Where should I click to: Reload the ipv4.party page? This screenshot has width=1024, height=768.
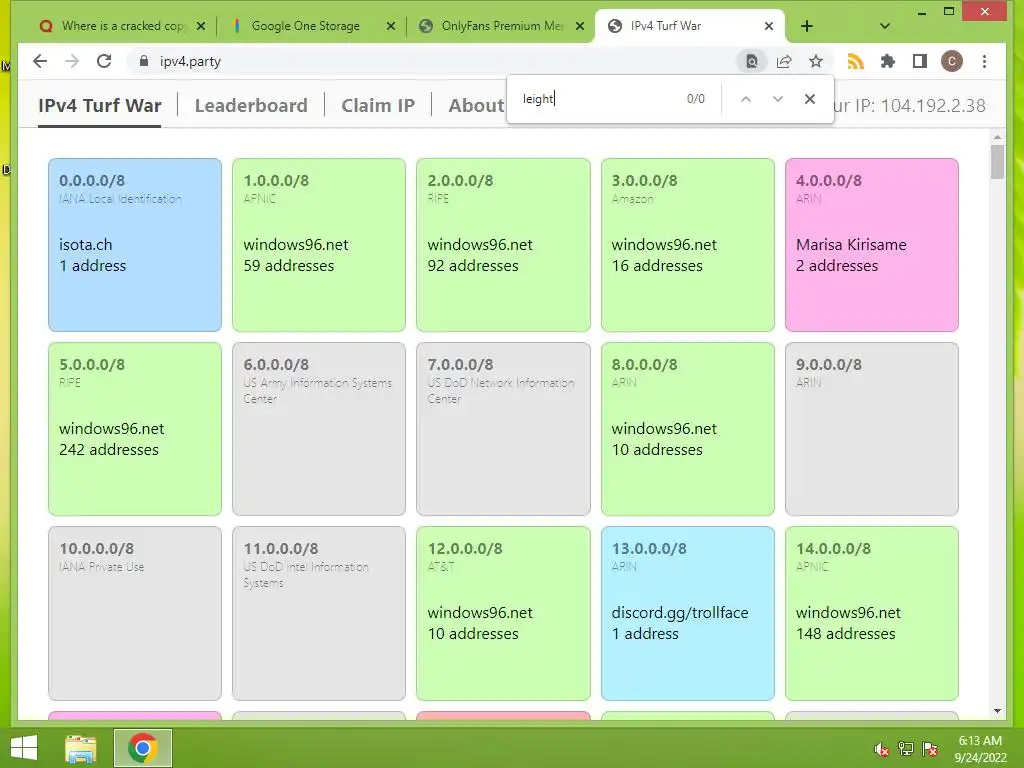pos(104,61)
